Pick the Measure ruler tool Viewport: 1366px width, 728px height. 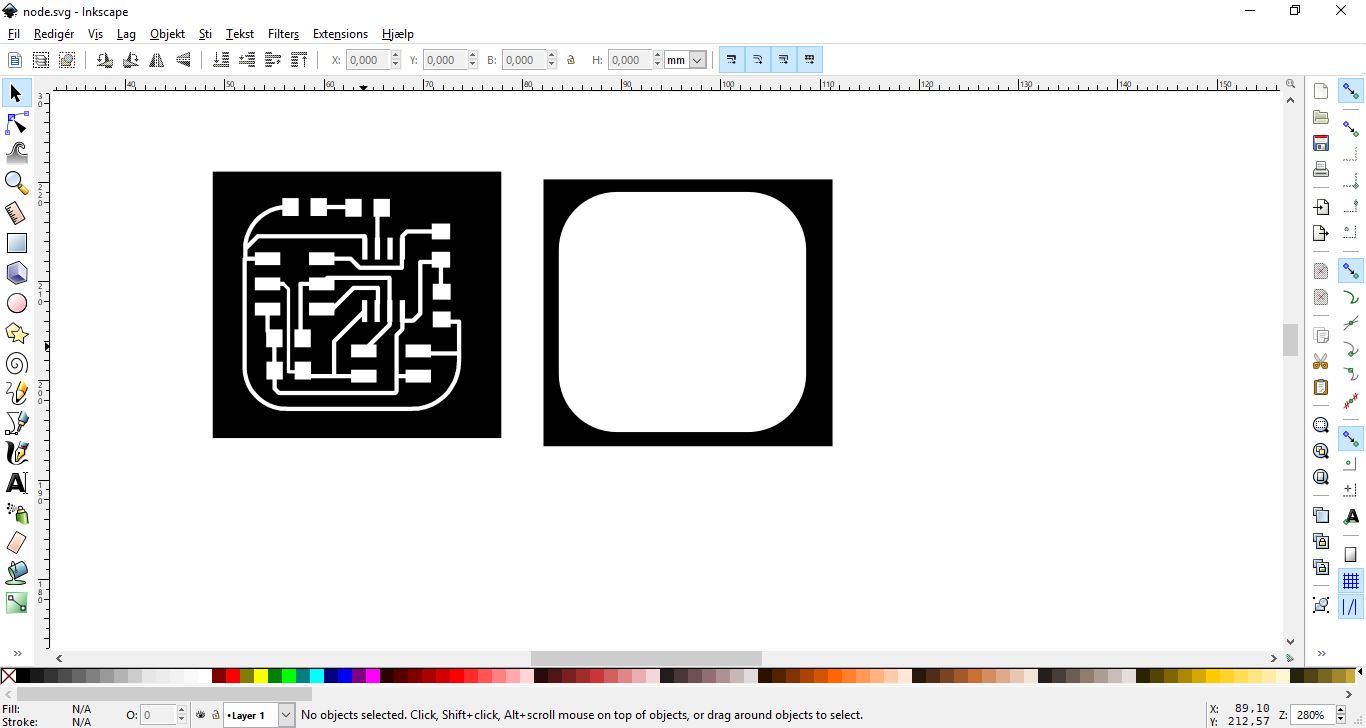16,213
